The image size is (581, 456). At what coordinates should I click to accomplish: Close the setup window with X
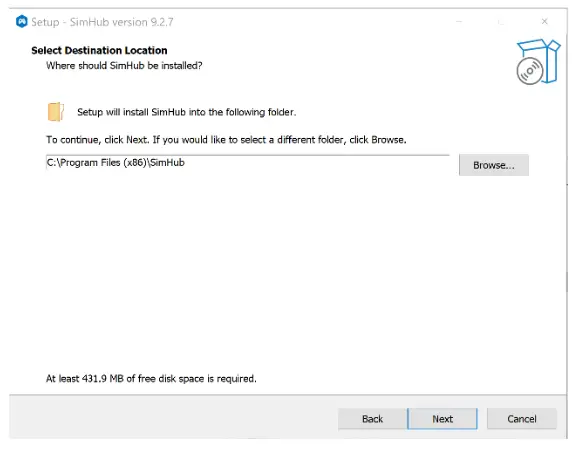pyautogui.click(x=544, y=21)
